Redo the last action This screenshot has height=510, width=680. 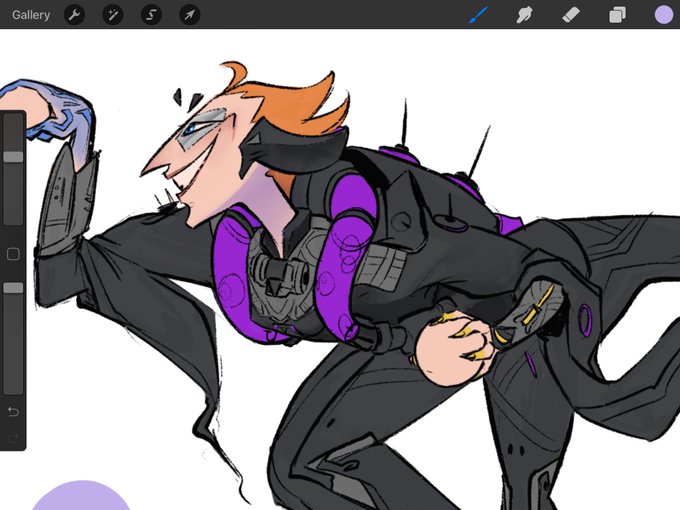pyautogui.click(x=13, y=438)
